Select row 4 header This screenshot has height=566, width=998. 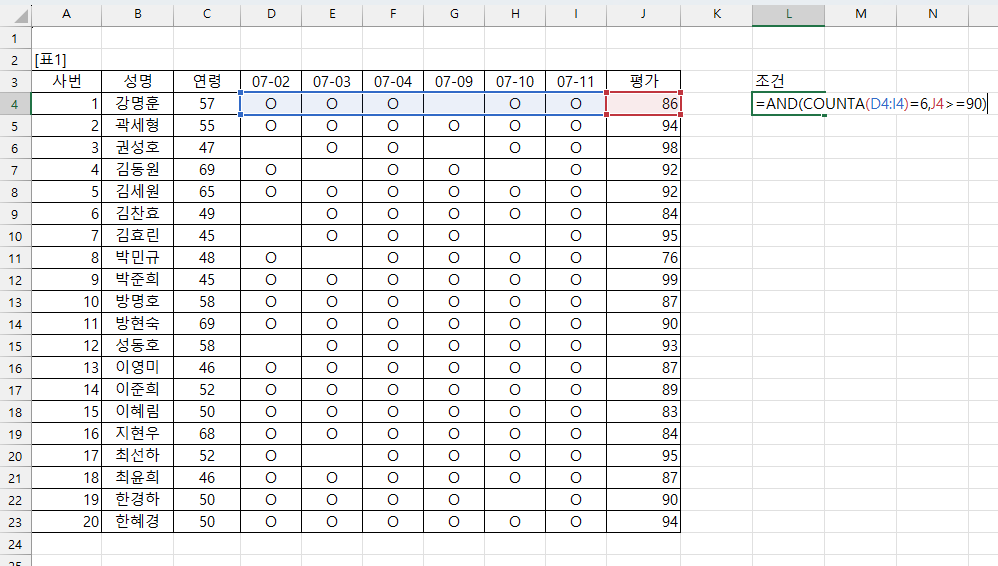[15, 104]
